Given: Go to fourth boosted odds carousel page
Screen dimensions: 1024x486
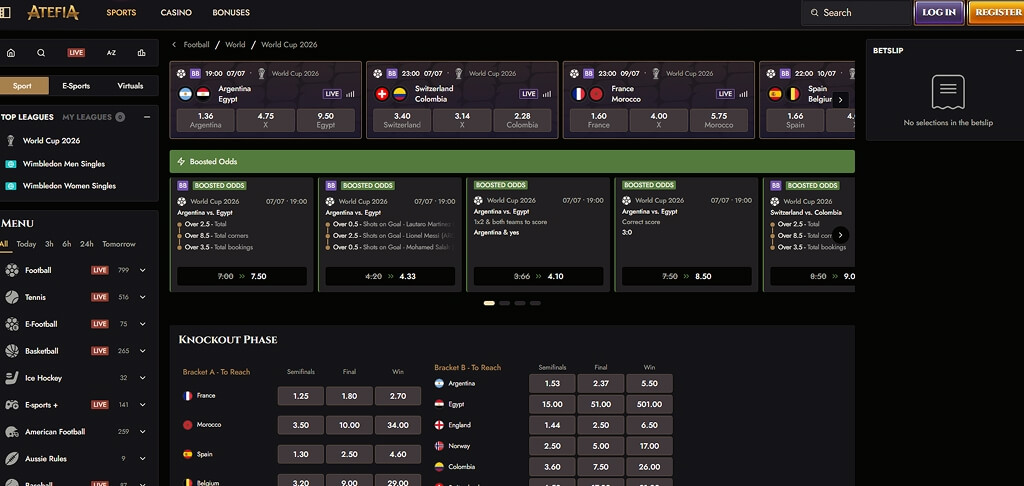Looking at the screenshot, I should pos(536,303).
